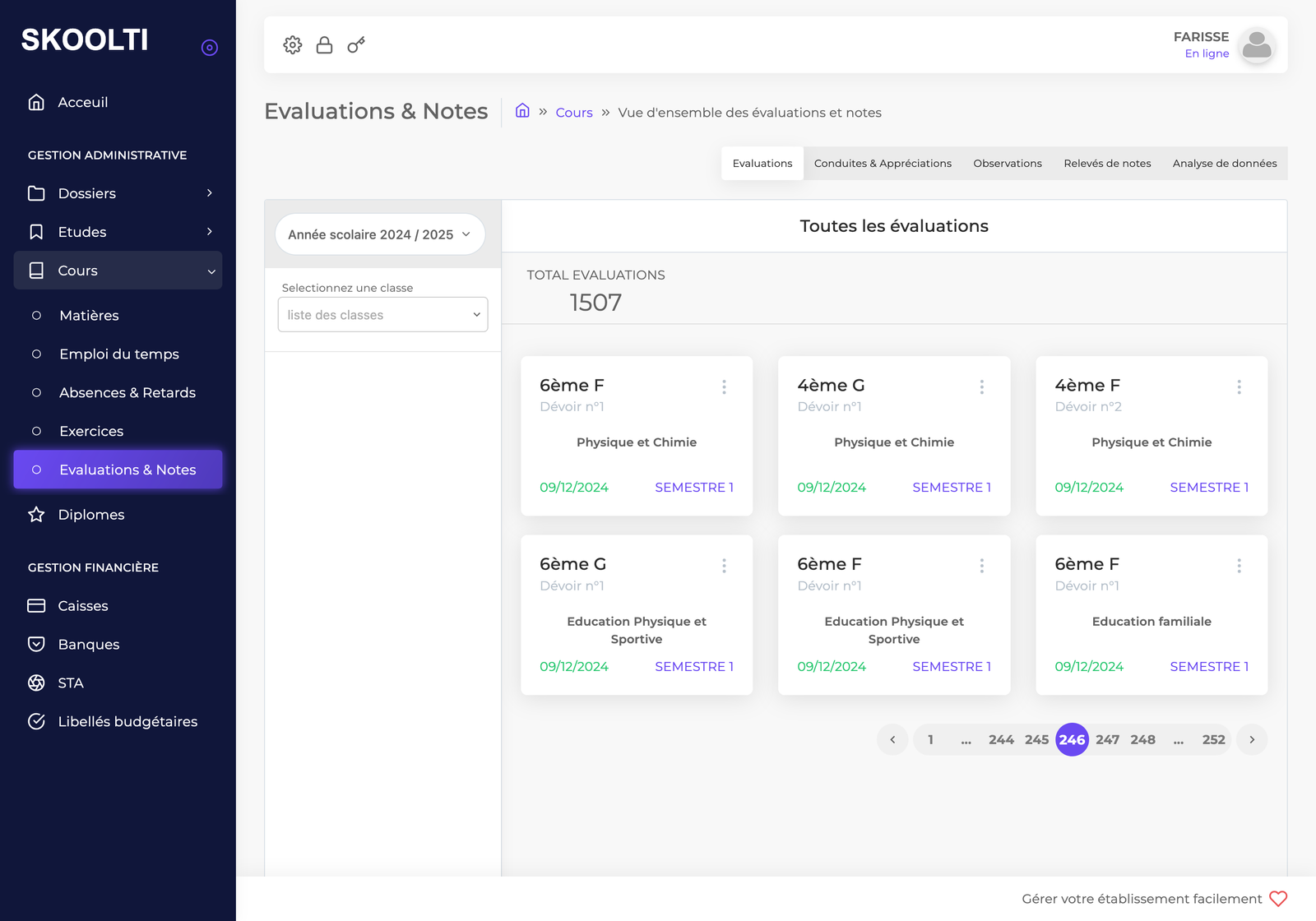Click the padlock icon in top bar

point(324,45)
